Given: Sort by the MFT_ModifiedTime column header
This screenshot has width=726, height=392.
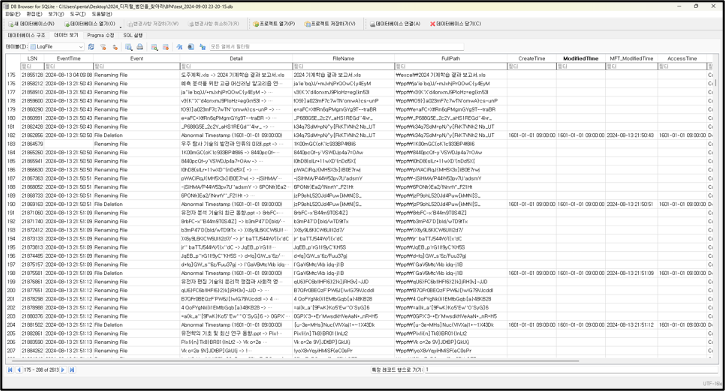Looking at the screenshot, I should pyautogui.click(x=632, y=59).
